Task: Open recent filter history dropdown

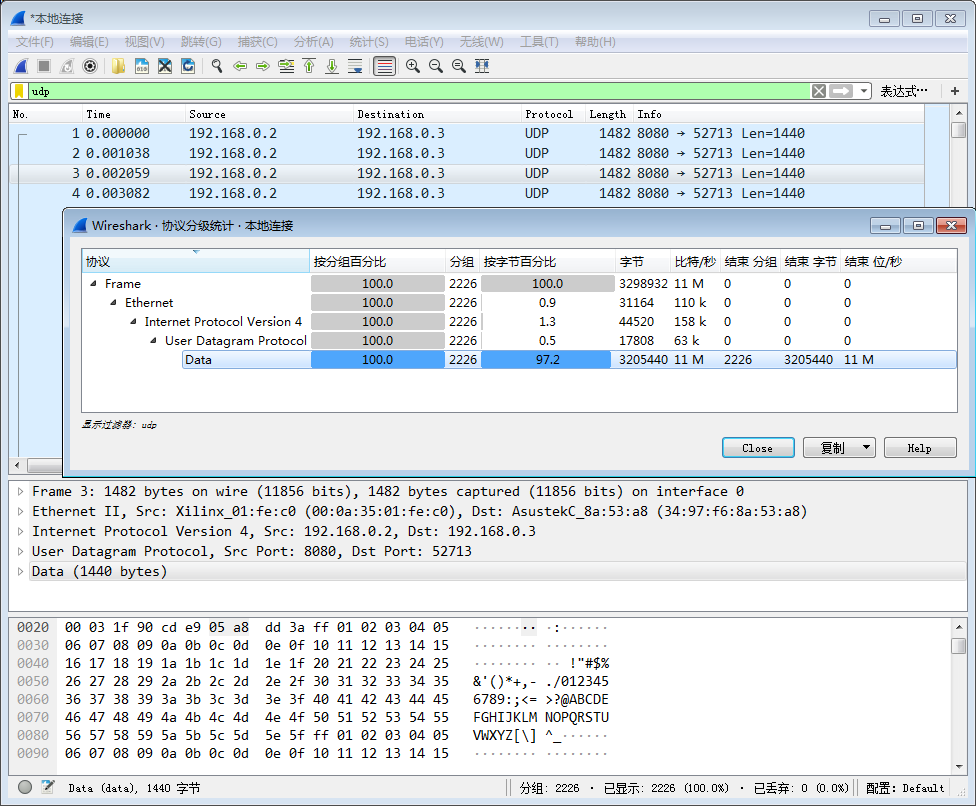Action: tap(864, 91)
